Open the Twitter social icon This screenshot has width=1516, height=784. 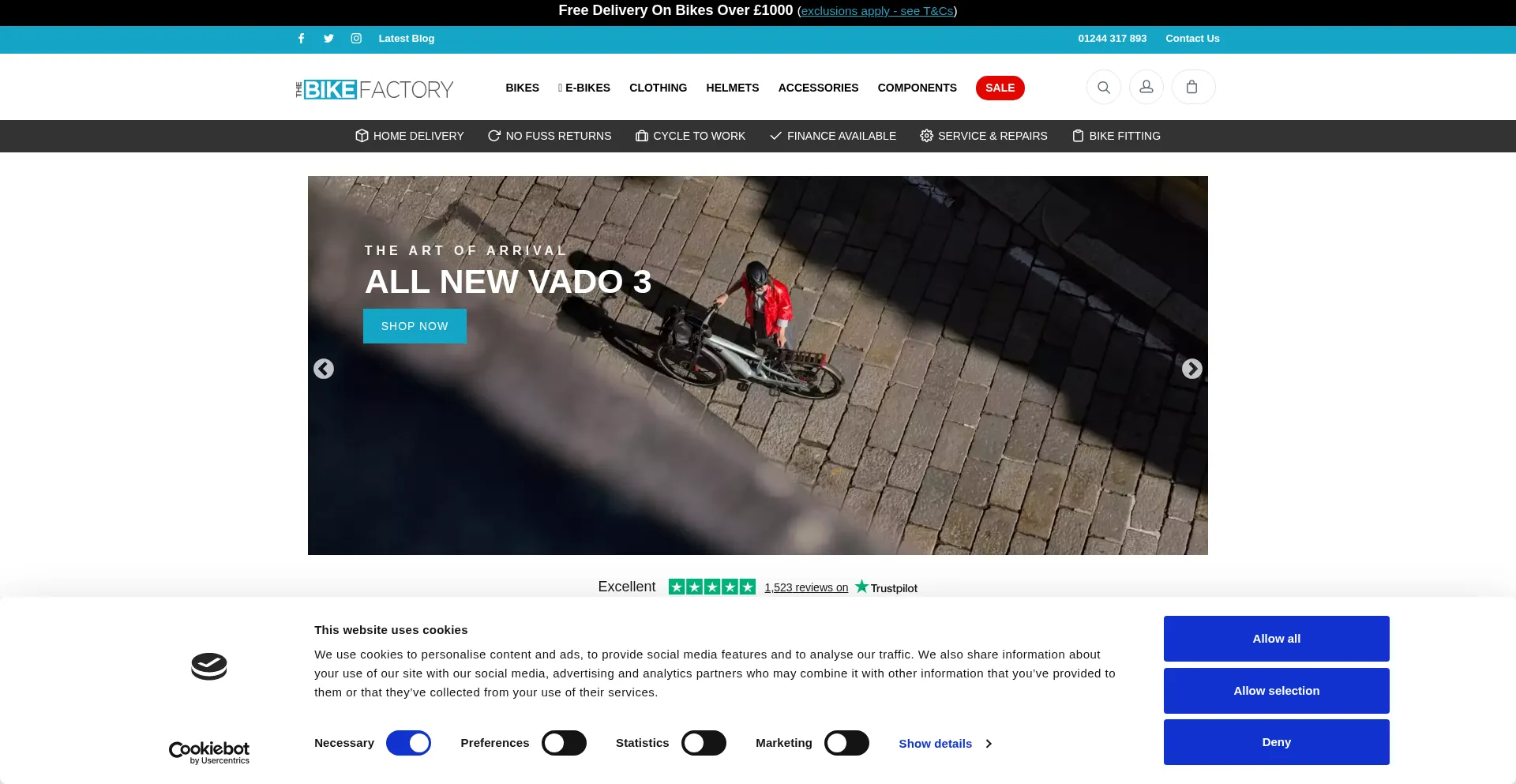pos(328,38)
